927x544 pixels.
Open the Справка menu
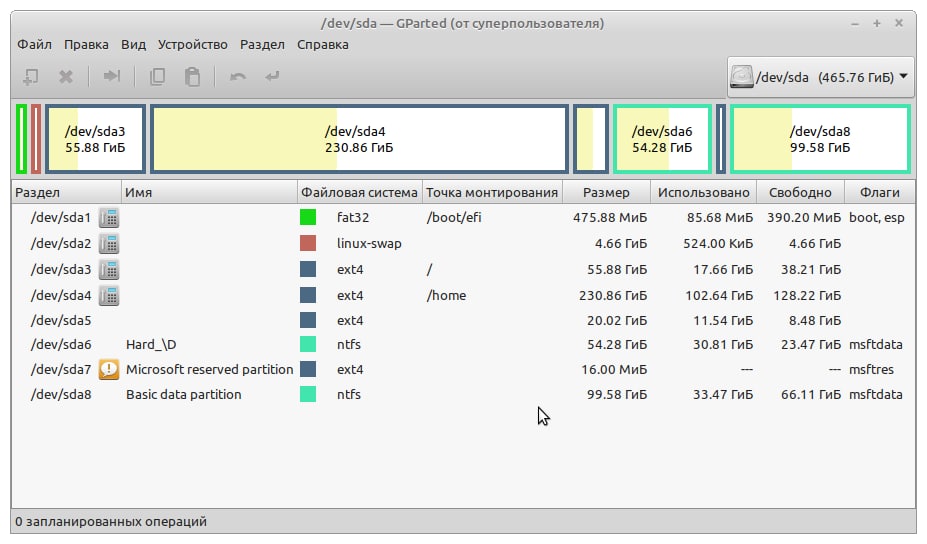[x=323, y=44]
